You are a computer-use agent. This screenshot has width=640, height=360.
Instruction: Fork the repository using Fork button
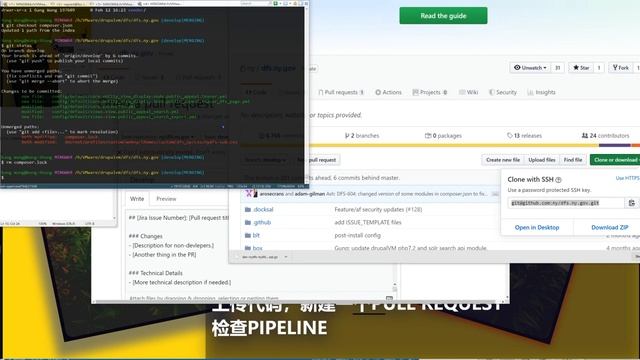(x=620, y=68)
